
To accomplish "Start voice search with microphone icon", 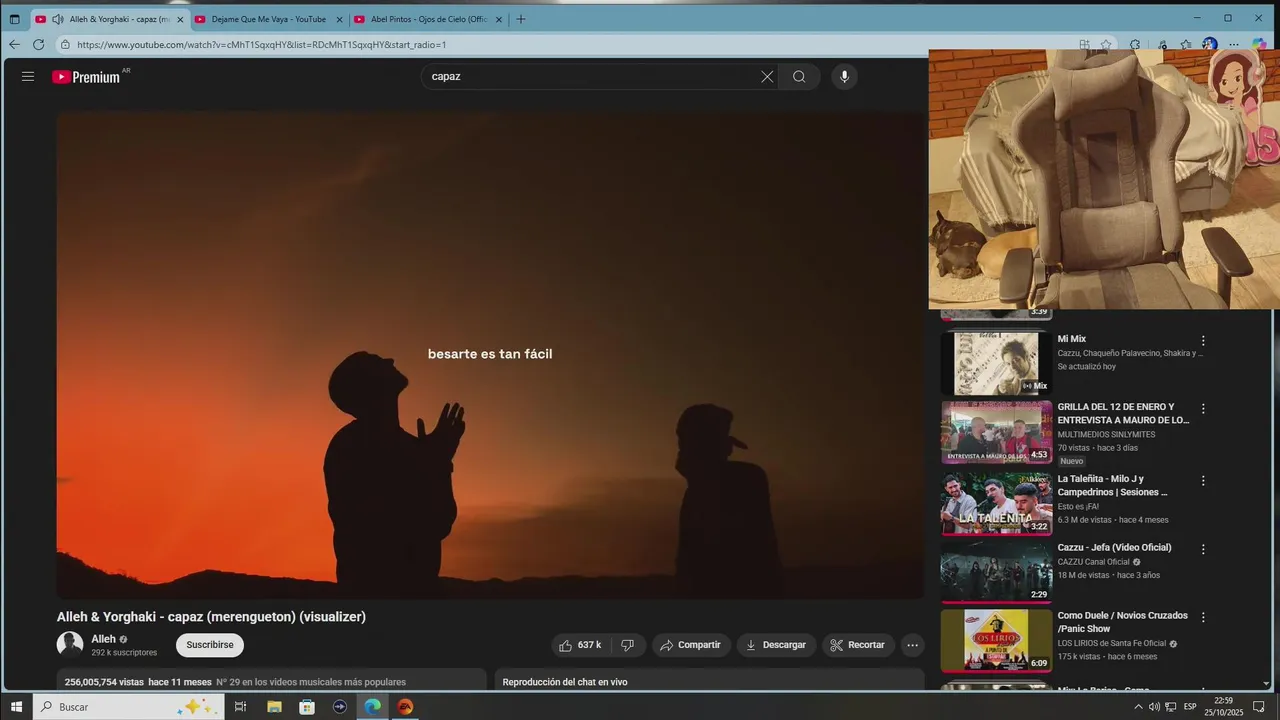I will tap(844, 76).
